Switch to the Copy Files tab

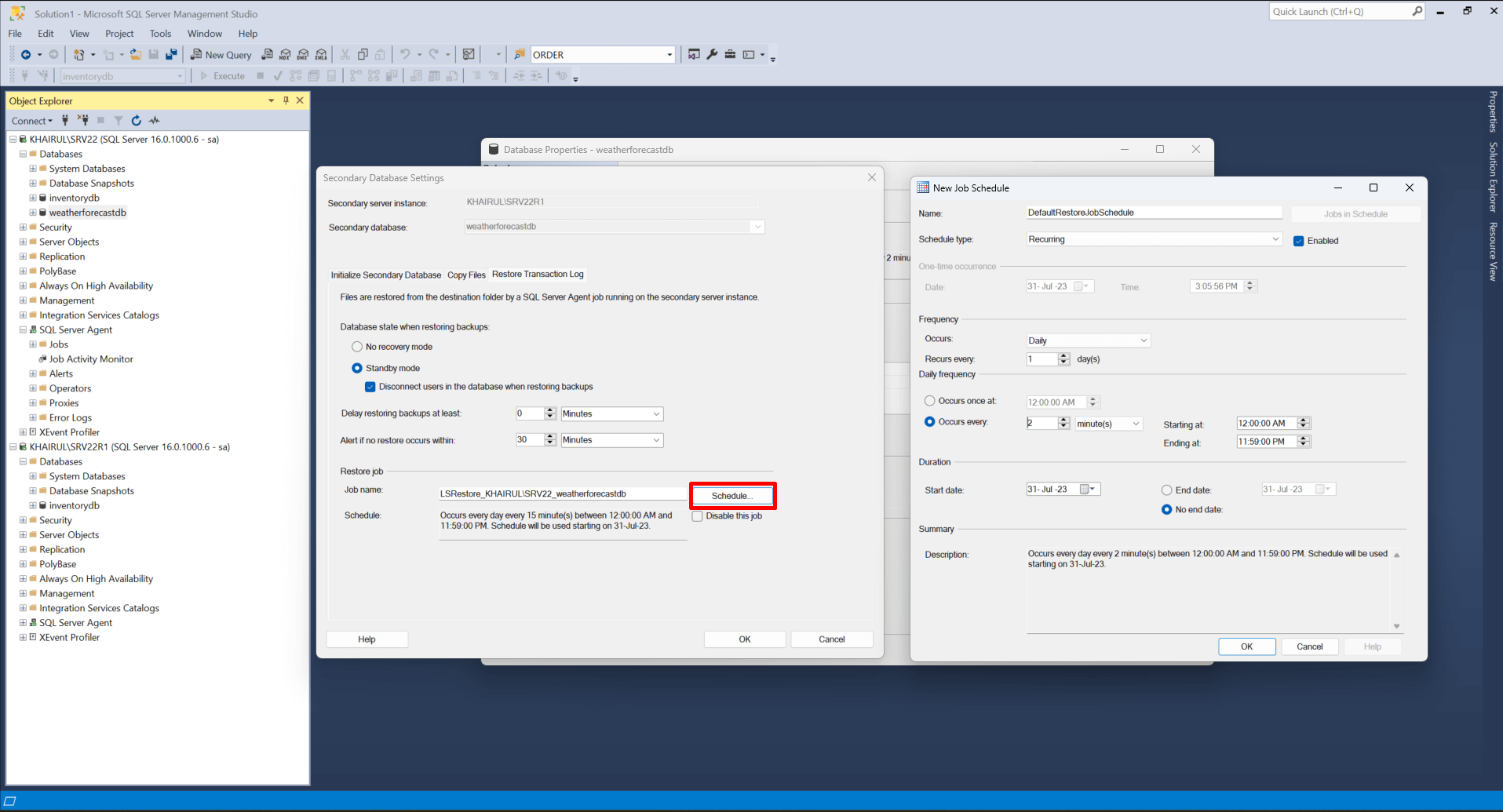[x=466, y=275]
